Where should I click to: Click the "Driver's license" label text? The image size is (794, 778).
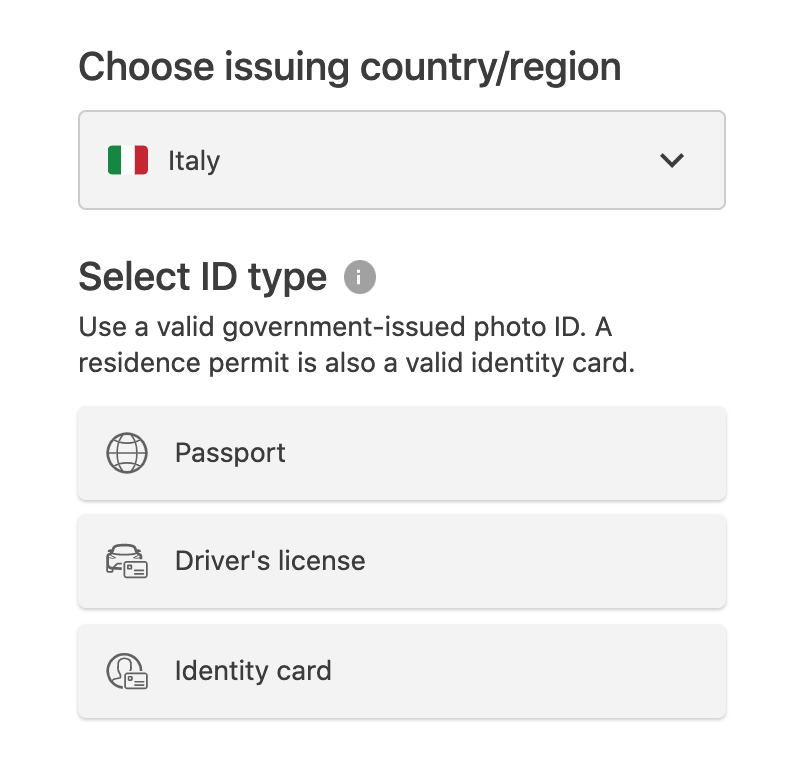coord(270,561)
